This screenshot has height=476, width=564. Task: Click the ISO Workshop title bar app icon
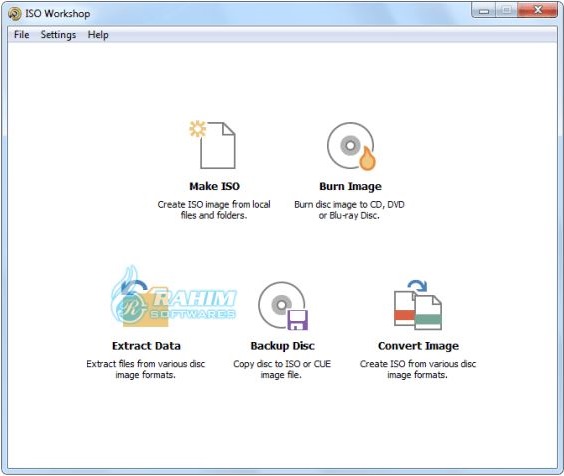(15, 14)
